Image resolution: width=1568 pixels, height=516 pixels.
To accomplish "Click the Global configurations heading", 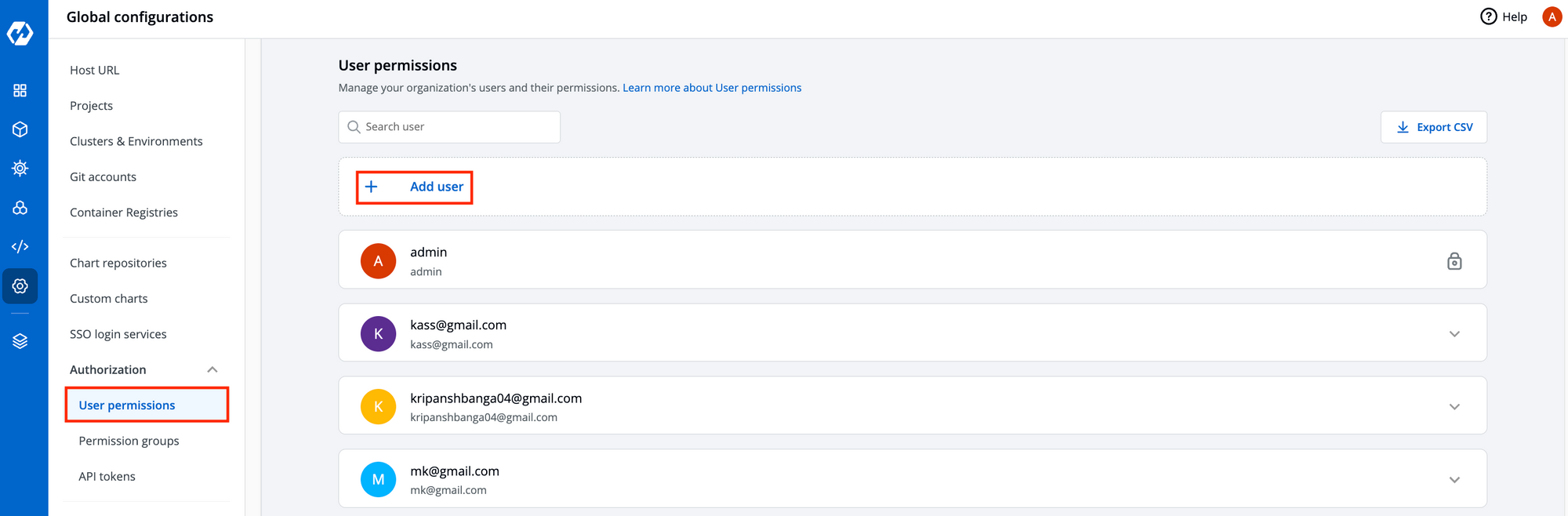I will pyautogui.click(x=140, y=17).
